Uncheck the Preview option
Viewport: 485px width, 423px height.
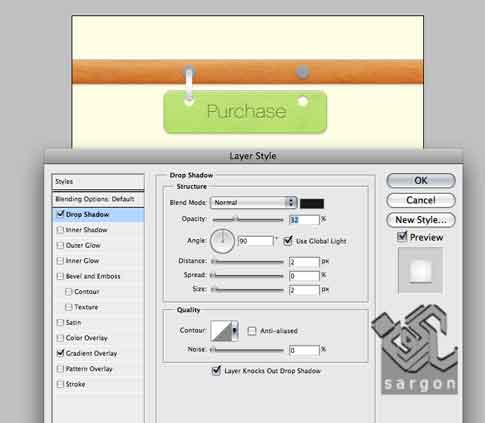[x=402, y=237]
